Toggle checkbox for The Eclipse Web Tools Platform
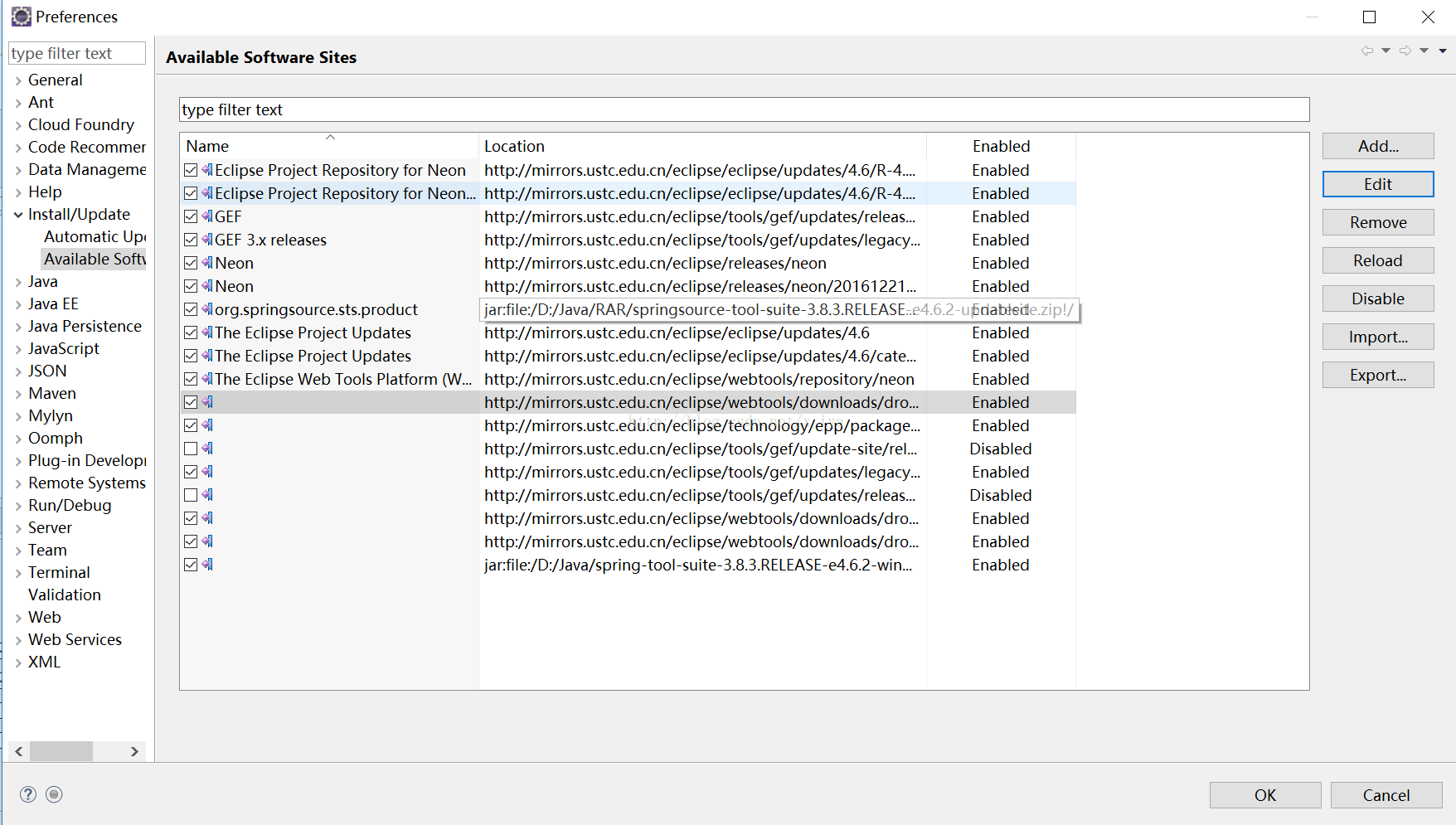The height and width of the screenshot is (825, 1456). point(191,379)
